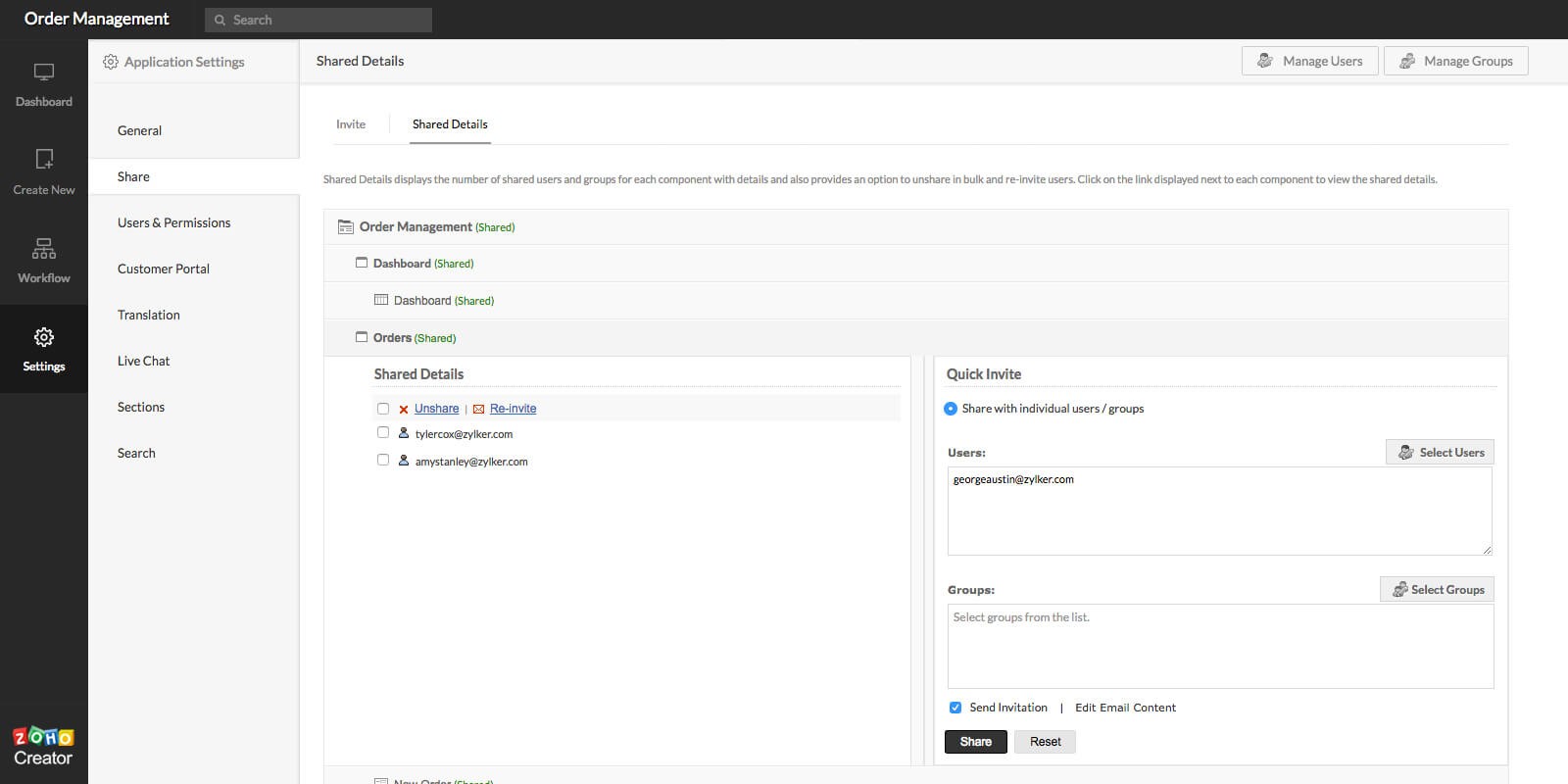Select the Settings gear icon
1568x784 pixels.
[44, 337]
